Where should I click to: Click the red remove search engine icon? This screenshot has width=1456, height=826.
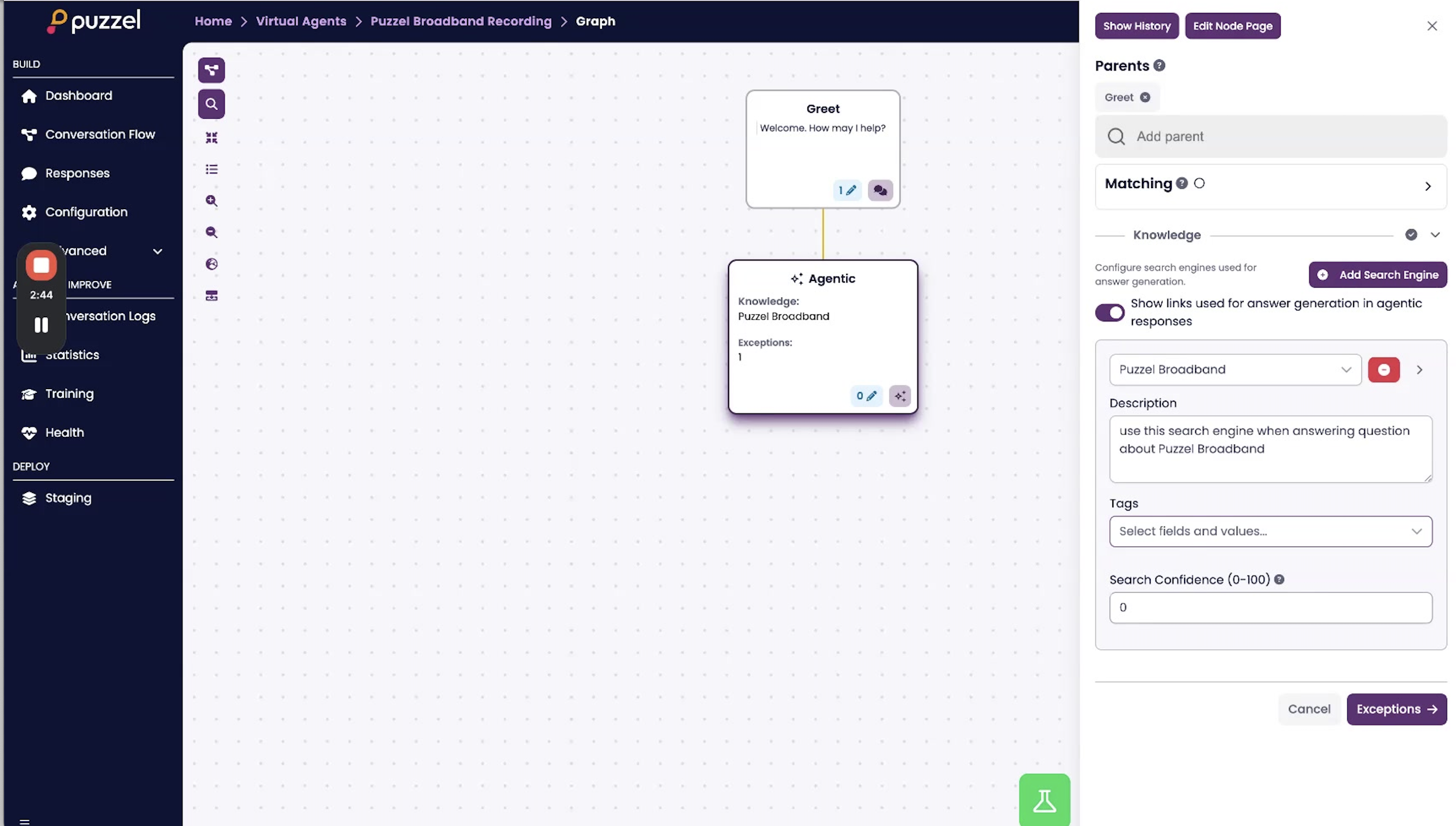click(x=1383, y=370)
